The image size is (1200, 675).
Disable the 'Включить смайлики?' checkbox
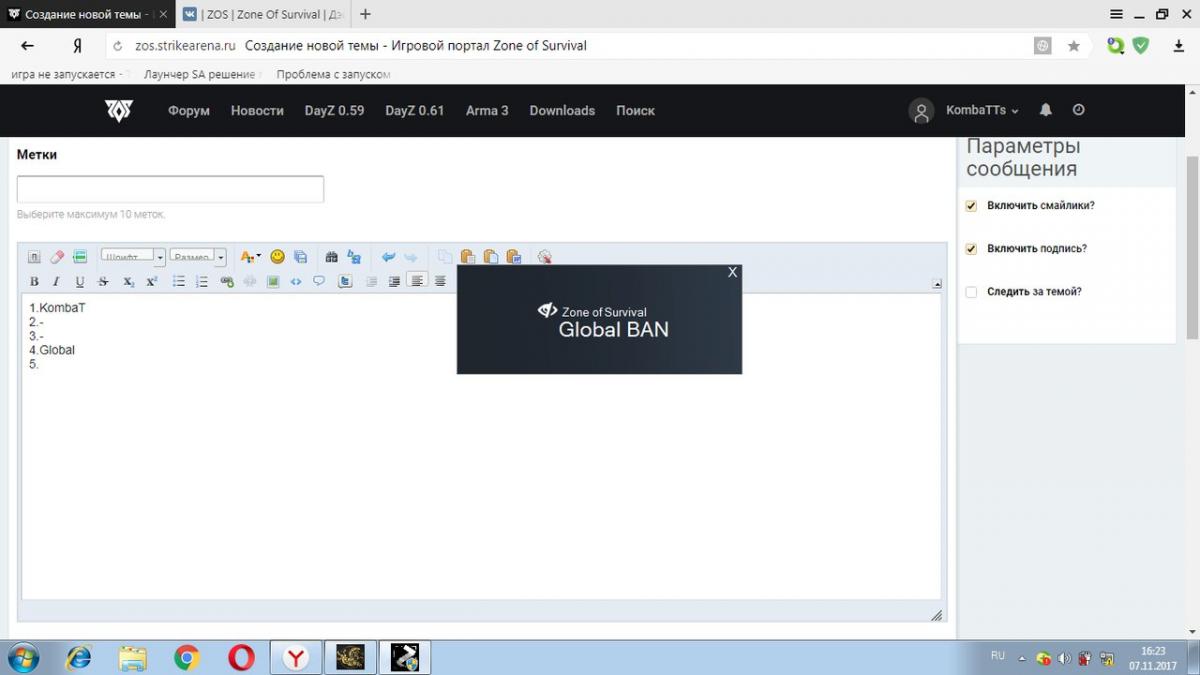[971, 206]
